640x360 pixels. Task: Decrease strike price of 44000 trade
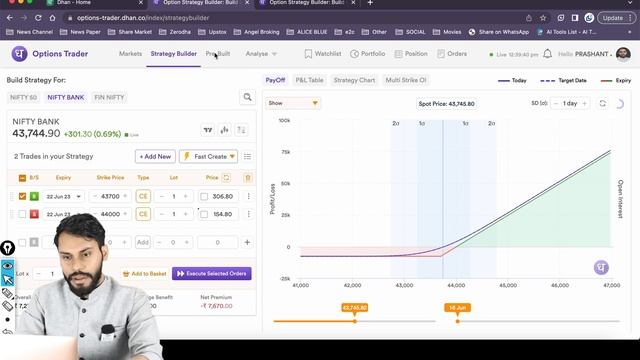(95, 214)
